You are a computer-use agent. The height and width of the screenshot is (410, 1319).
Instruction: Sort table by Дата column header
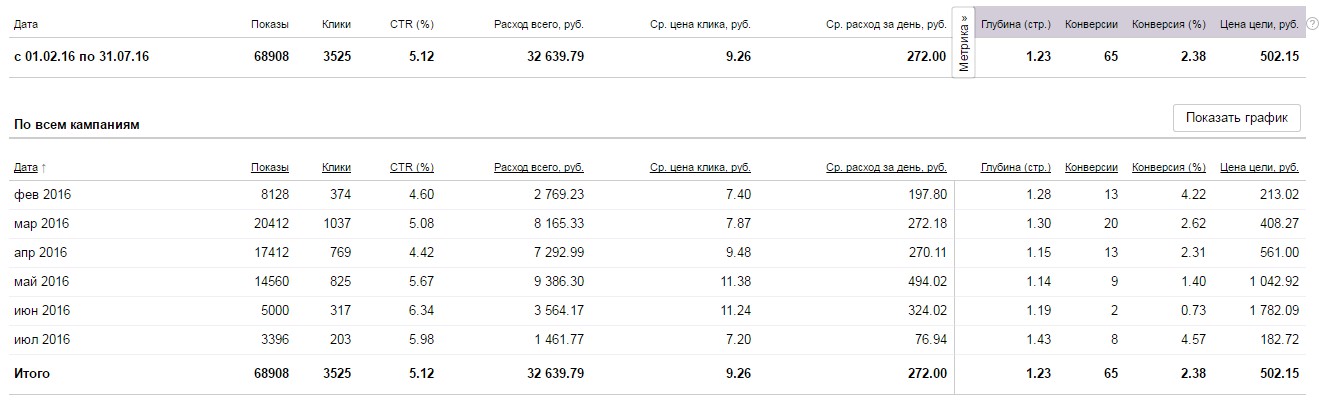coord(30,167)
